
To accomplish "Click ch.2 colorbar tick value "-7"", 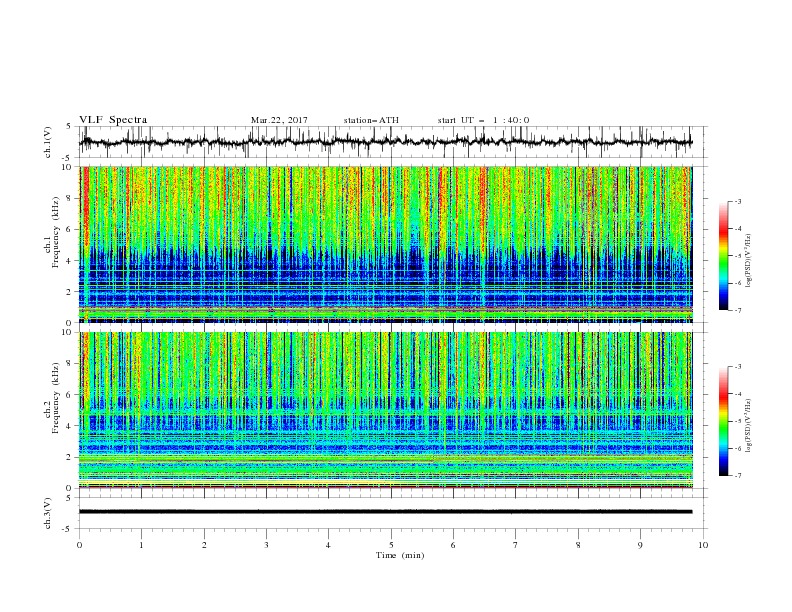I will pos(737,475).
